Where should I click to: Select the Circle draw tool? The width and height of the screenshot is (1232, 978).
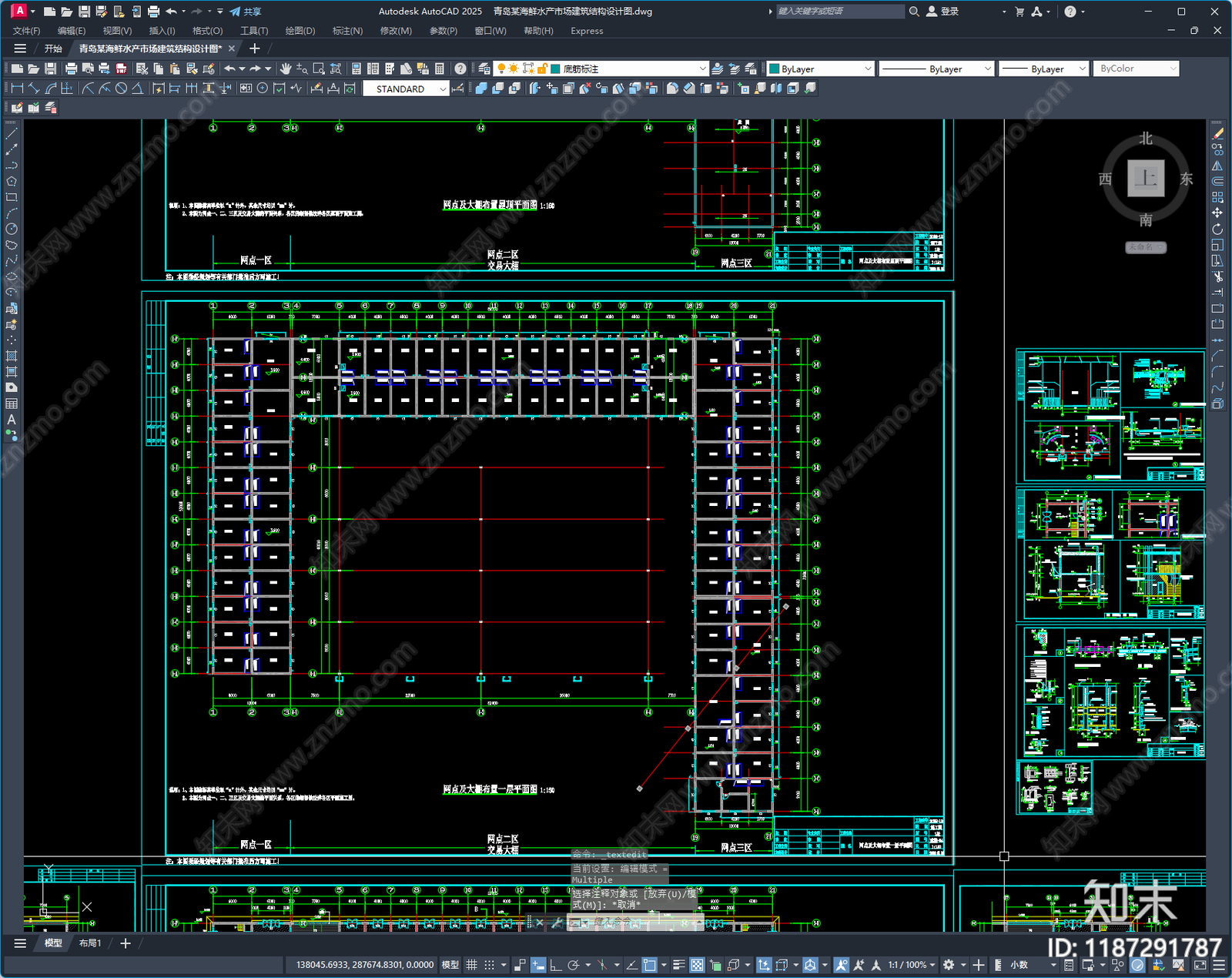point(12,229)
